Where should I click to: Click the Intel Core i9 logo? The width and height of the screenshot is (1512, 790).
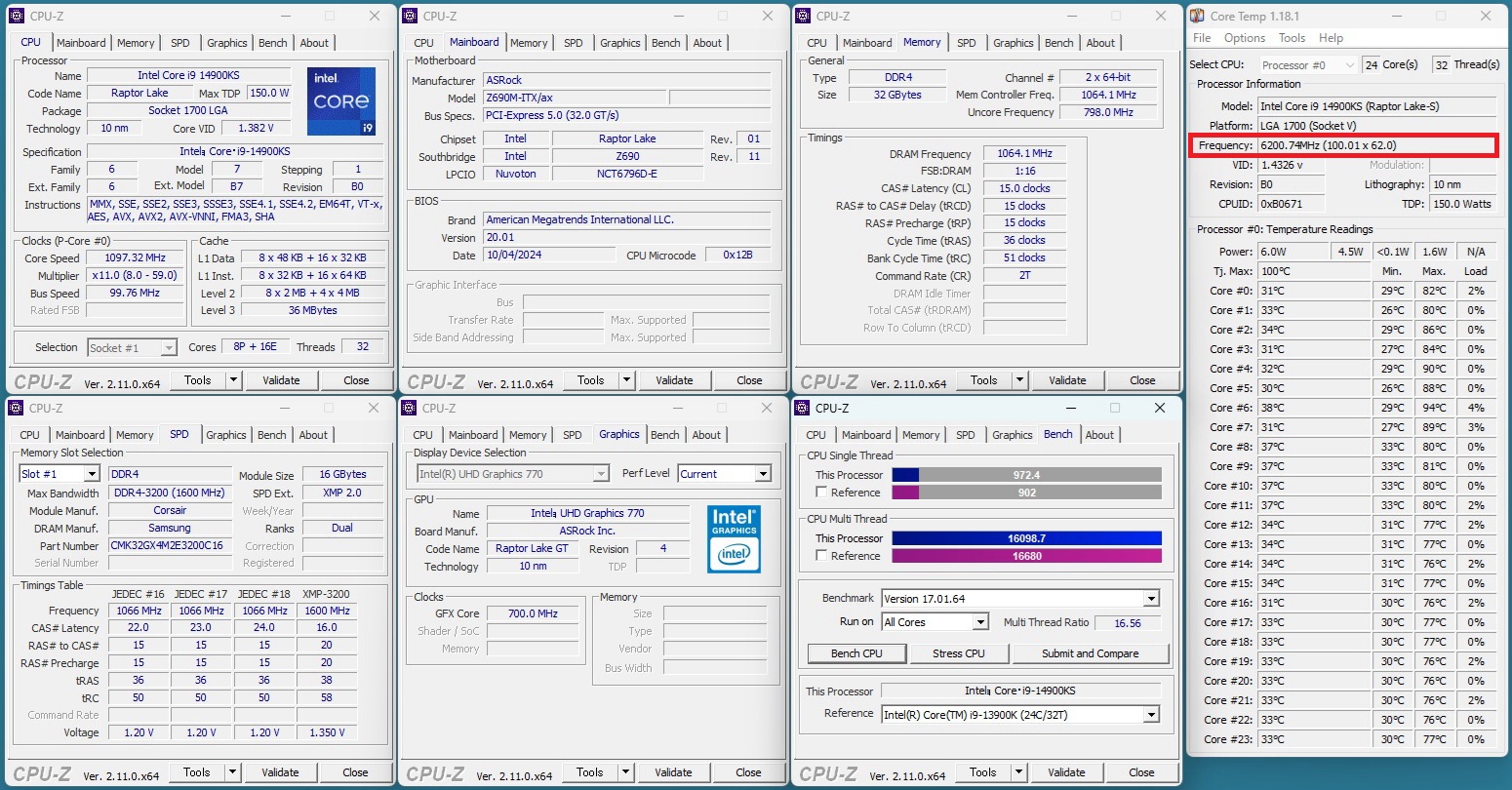pos(341,101)
